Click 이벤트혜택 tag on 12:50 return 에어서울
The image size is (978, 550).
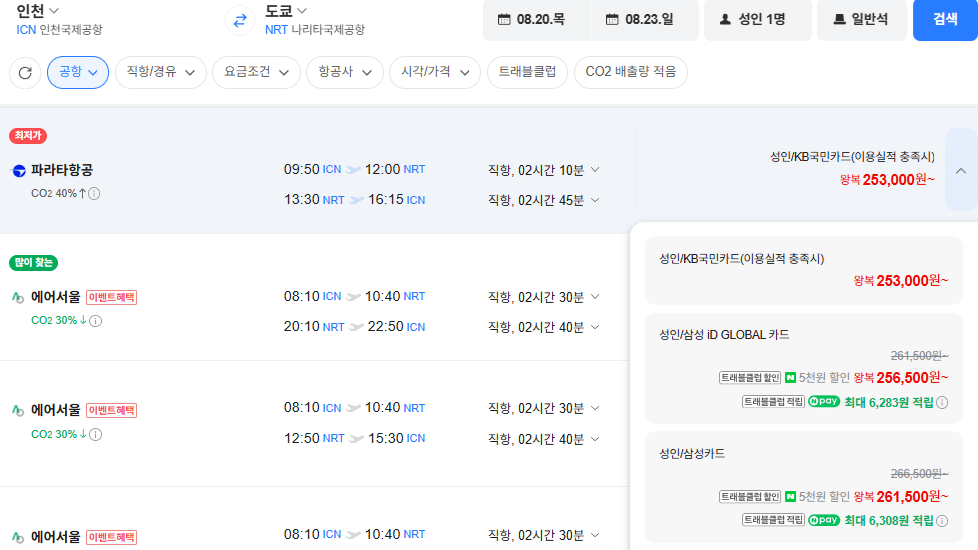112,410
